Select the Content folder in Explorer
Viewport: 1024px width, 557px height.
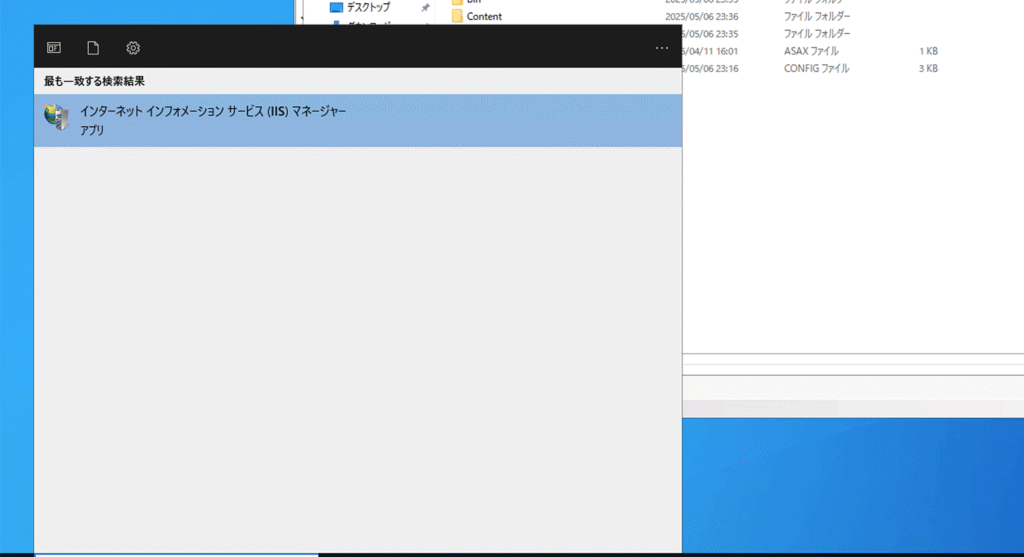click(x=484, y=16)
